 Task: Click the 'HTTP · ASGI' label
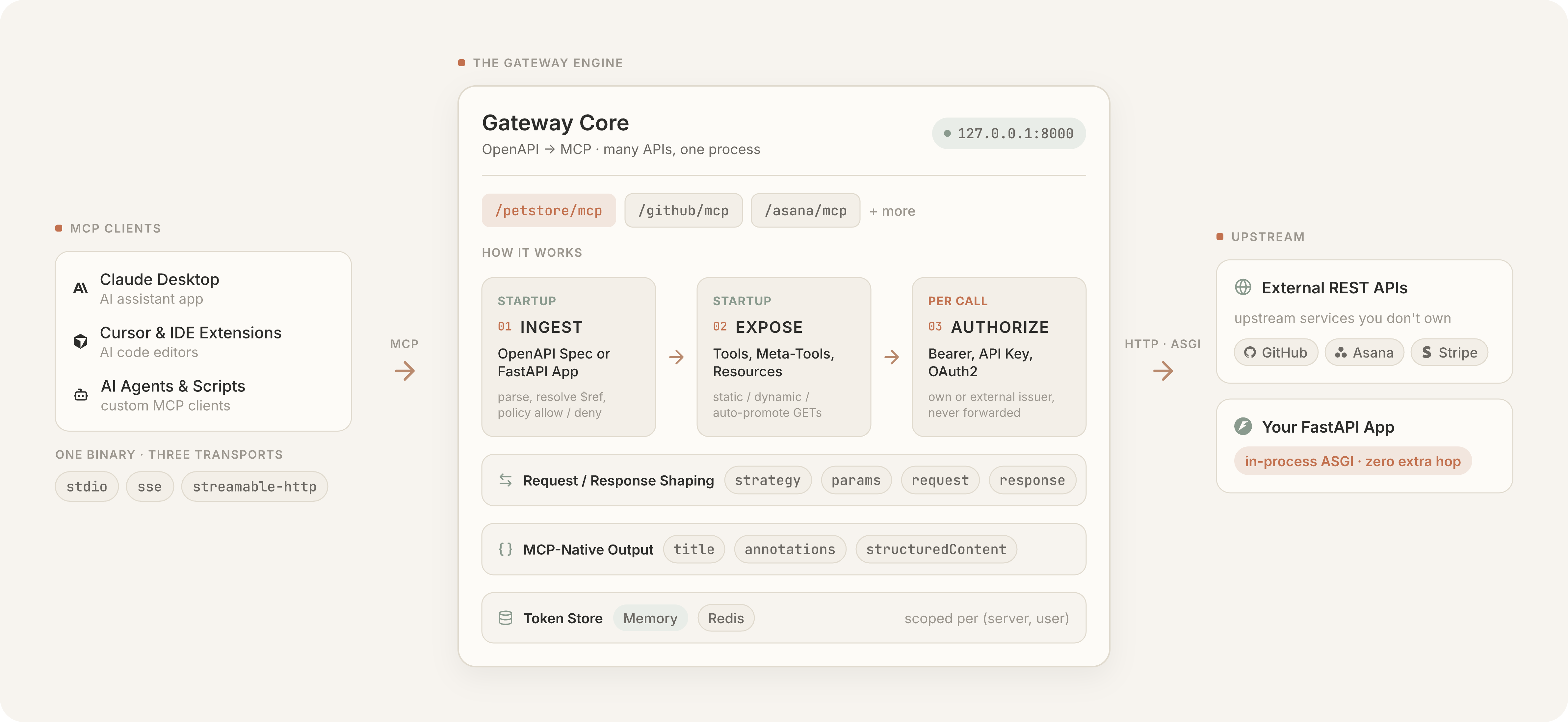1163,344
